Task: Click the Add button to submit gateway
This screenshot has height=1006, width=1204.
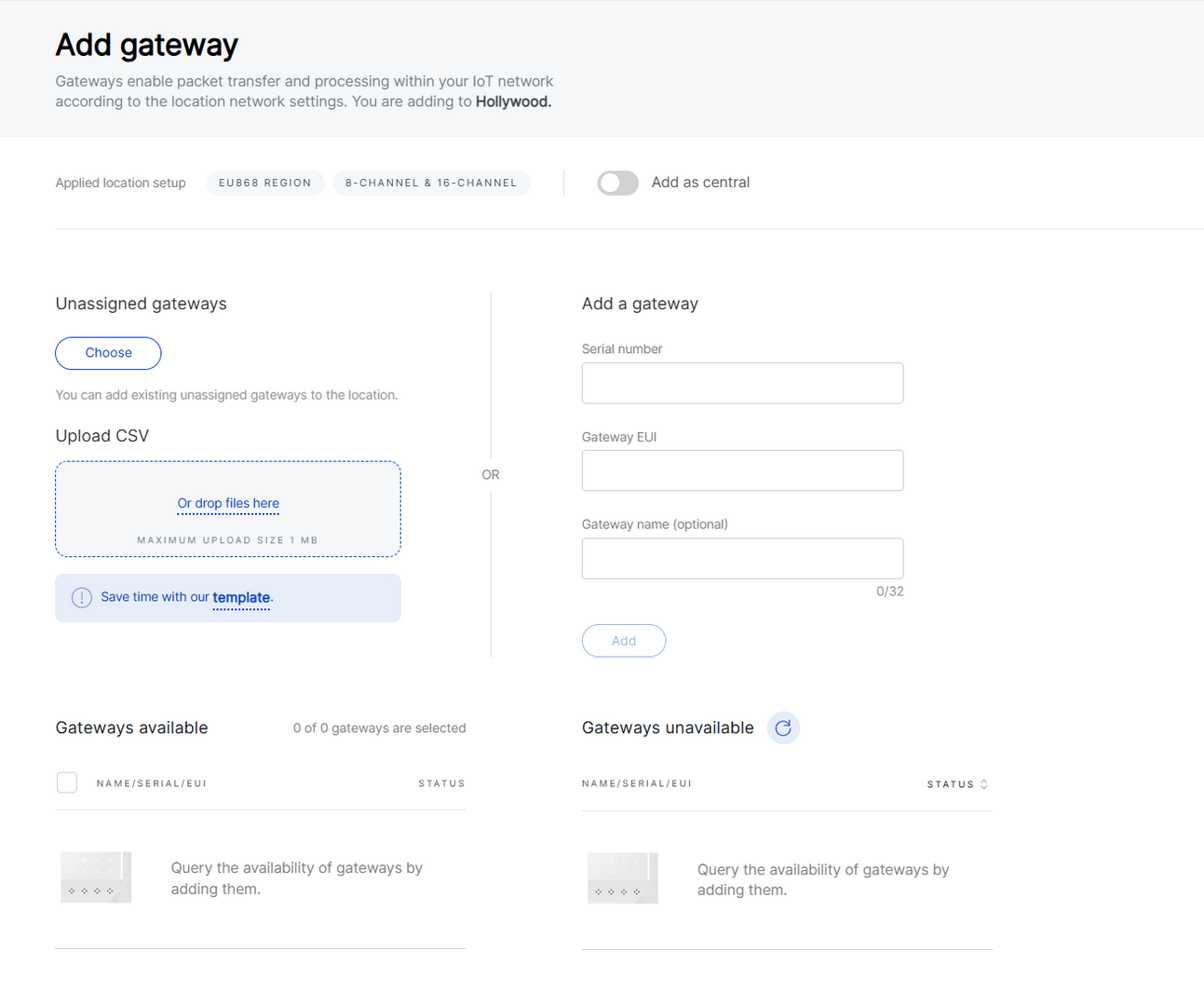Action: pyautogui.click(x=624, y=640)
